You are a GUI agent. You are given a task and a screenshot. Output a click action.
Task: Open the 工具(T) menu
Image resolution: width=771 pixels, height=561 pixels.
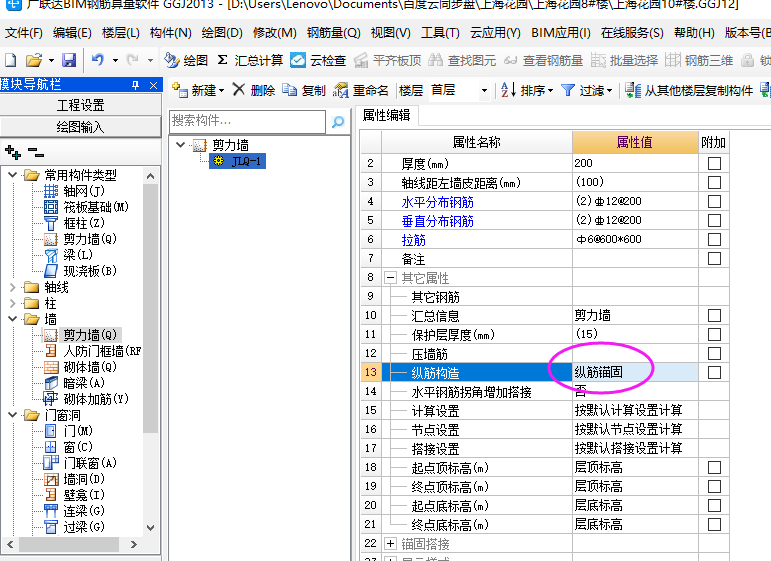[x=440, y=33]
